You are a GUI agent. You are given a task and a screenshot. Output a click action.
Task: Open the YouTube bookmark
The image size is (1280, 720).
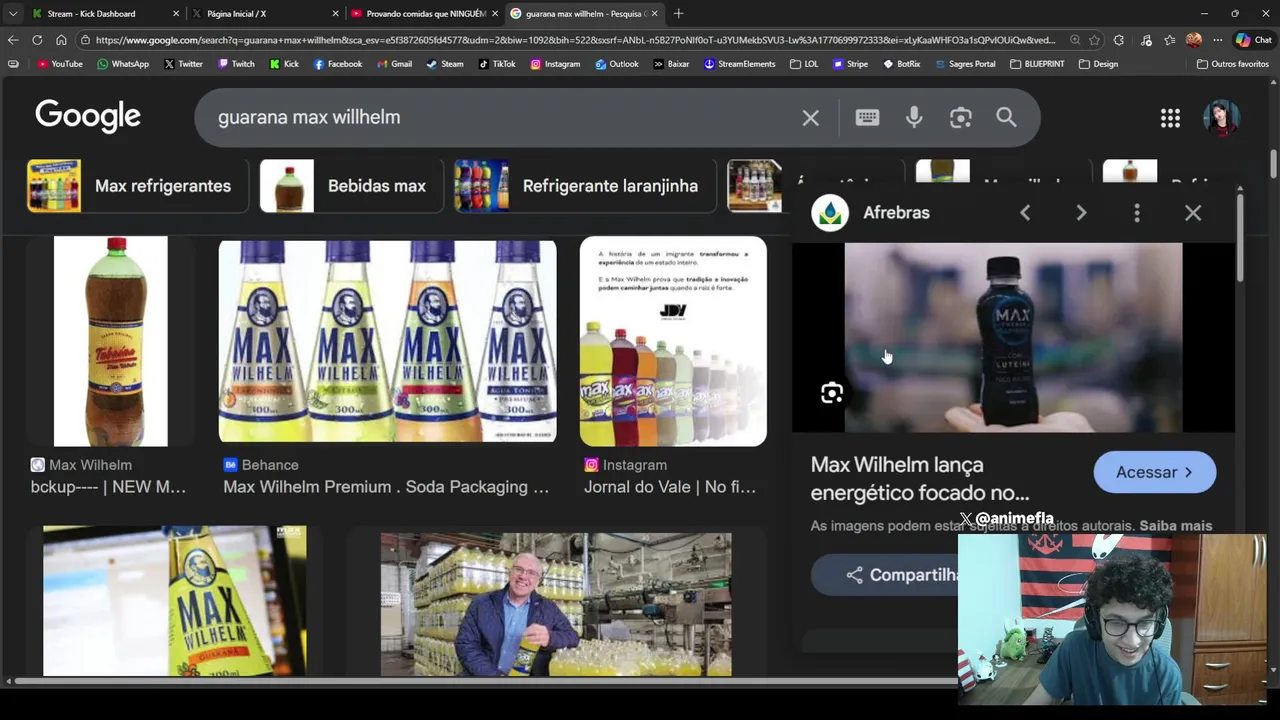pos(60,64)
